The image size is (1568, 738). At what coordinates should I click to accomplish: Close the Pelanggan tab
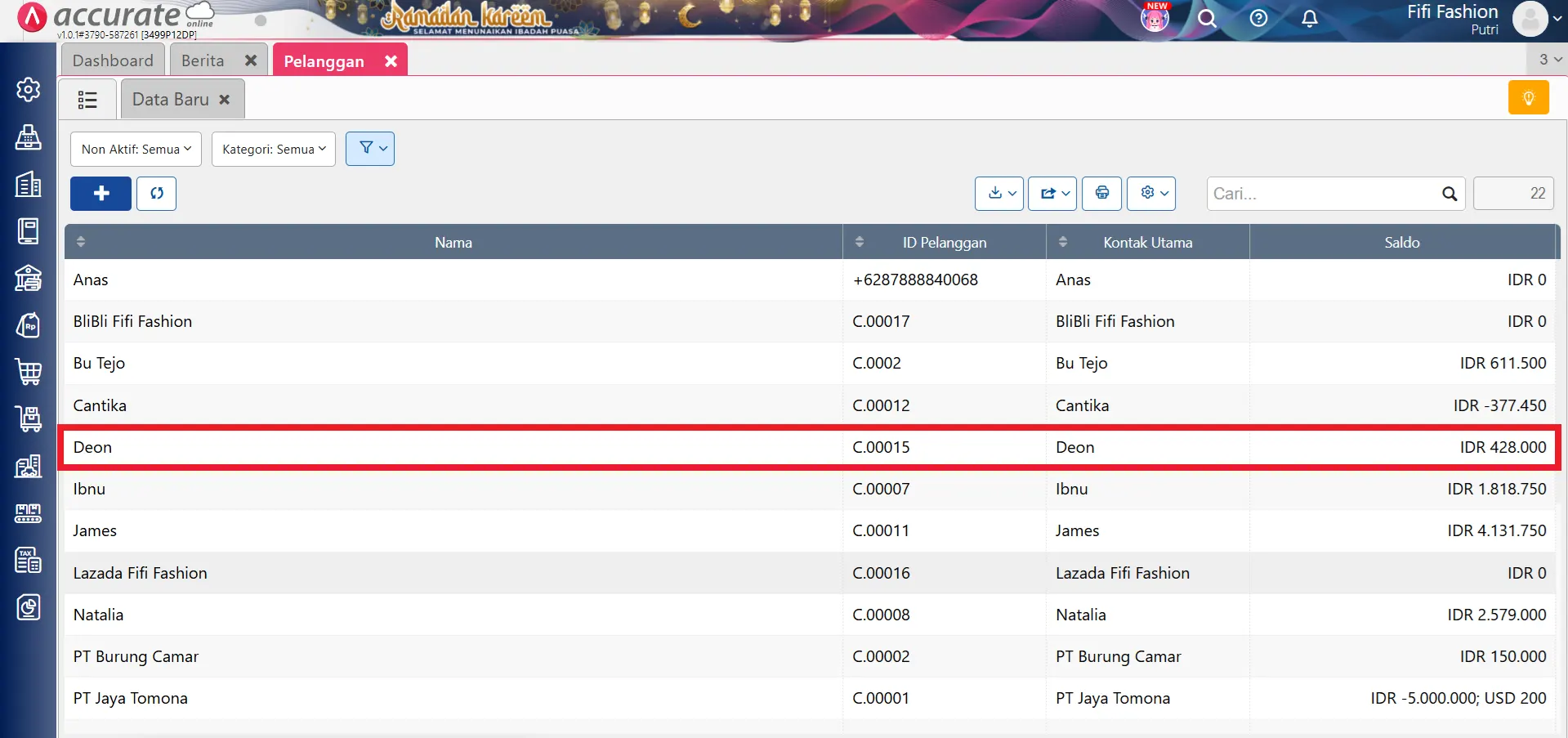pos(391,61)
